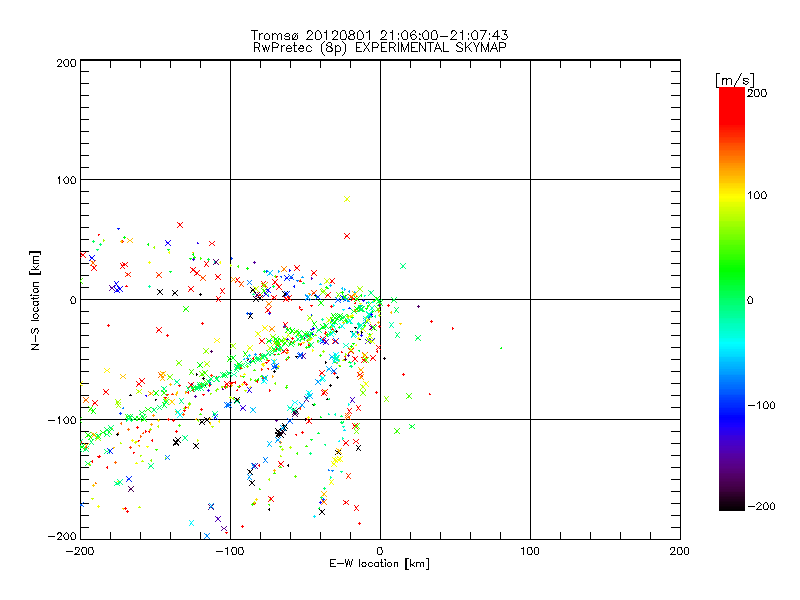
Task: Select colorbar tick label '0' beside green
Action: (750, 300)
